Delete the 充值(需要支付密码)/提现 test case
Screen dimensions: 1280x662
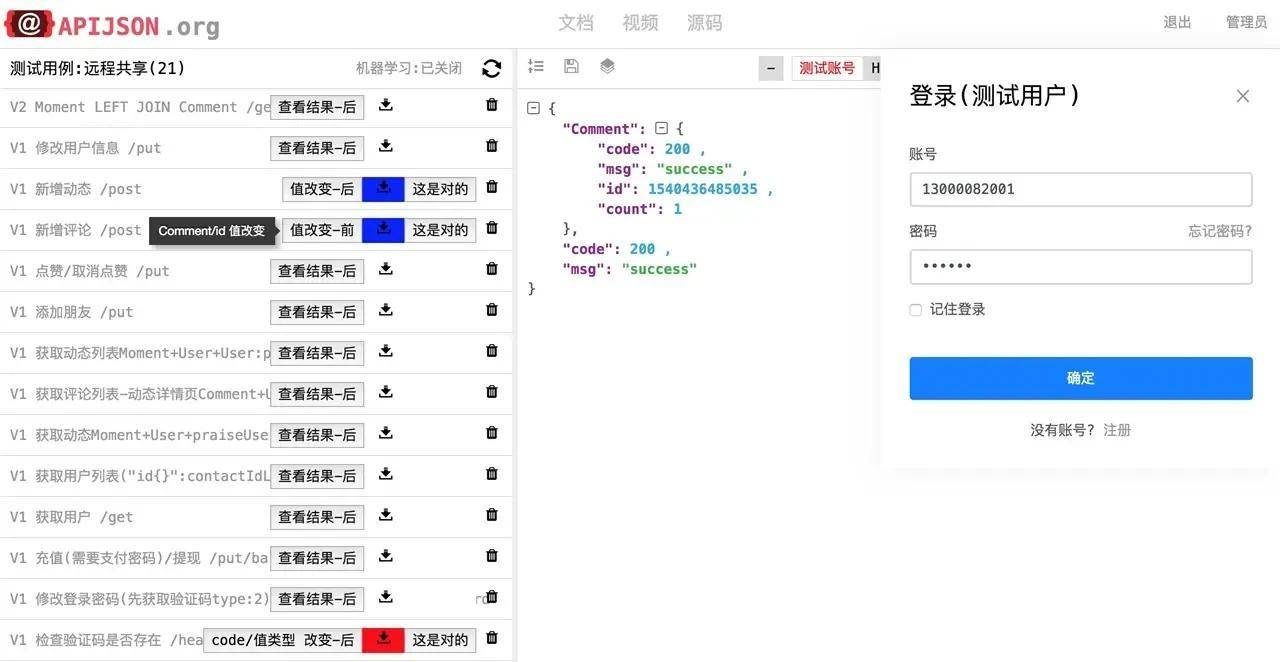point(491,556)
